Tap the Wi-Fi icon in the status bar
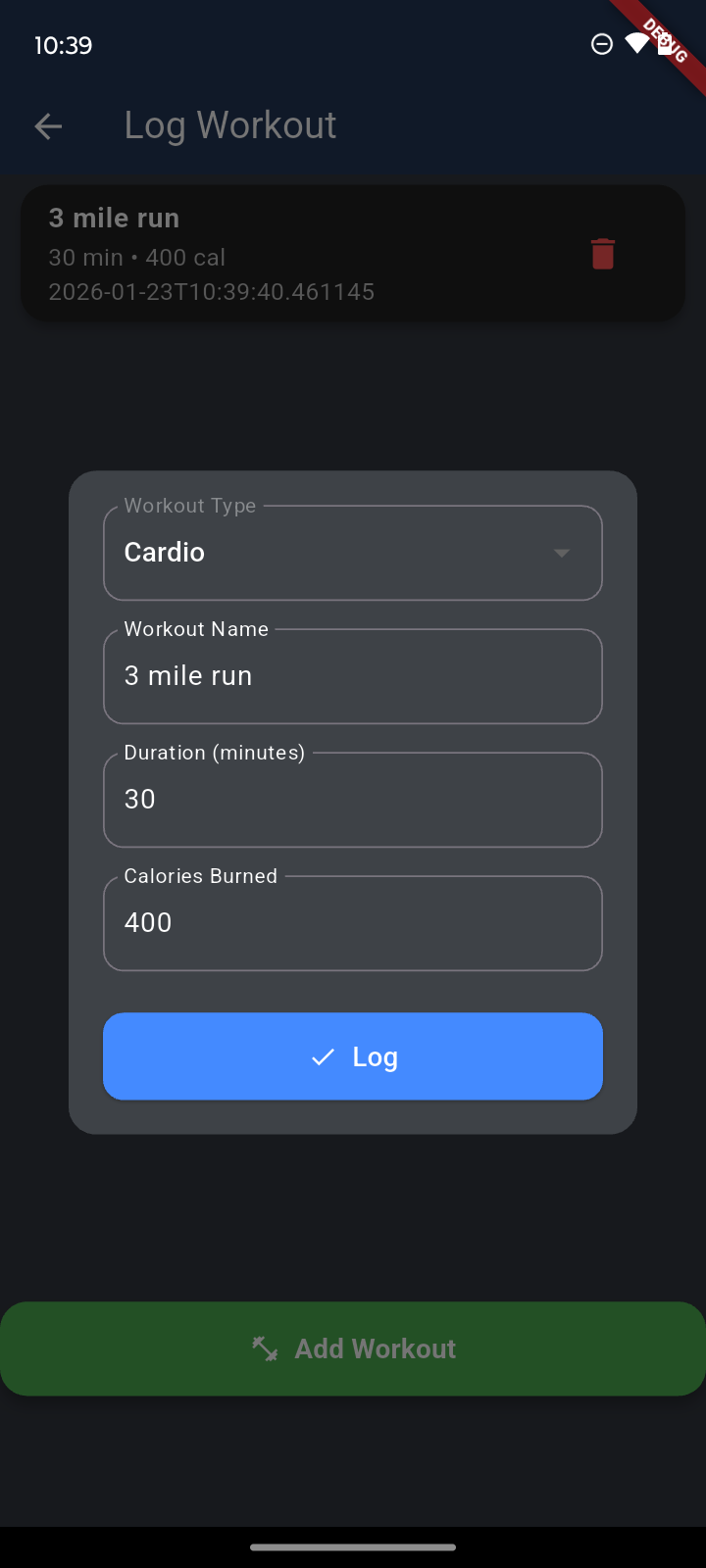This screenshot has width=706, height=1568. tap(636, 43)
